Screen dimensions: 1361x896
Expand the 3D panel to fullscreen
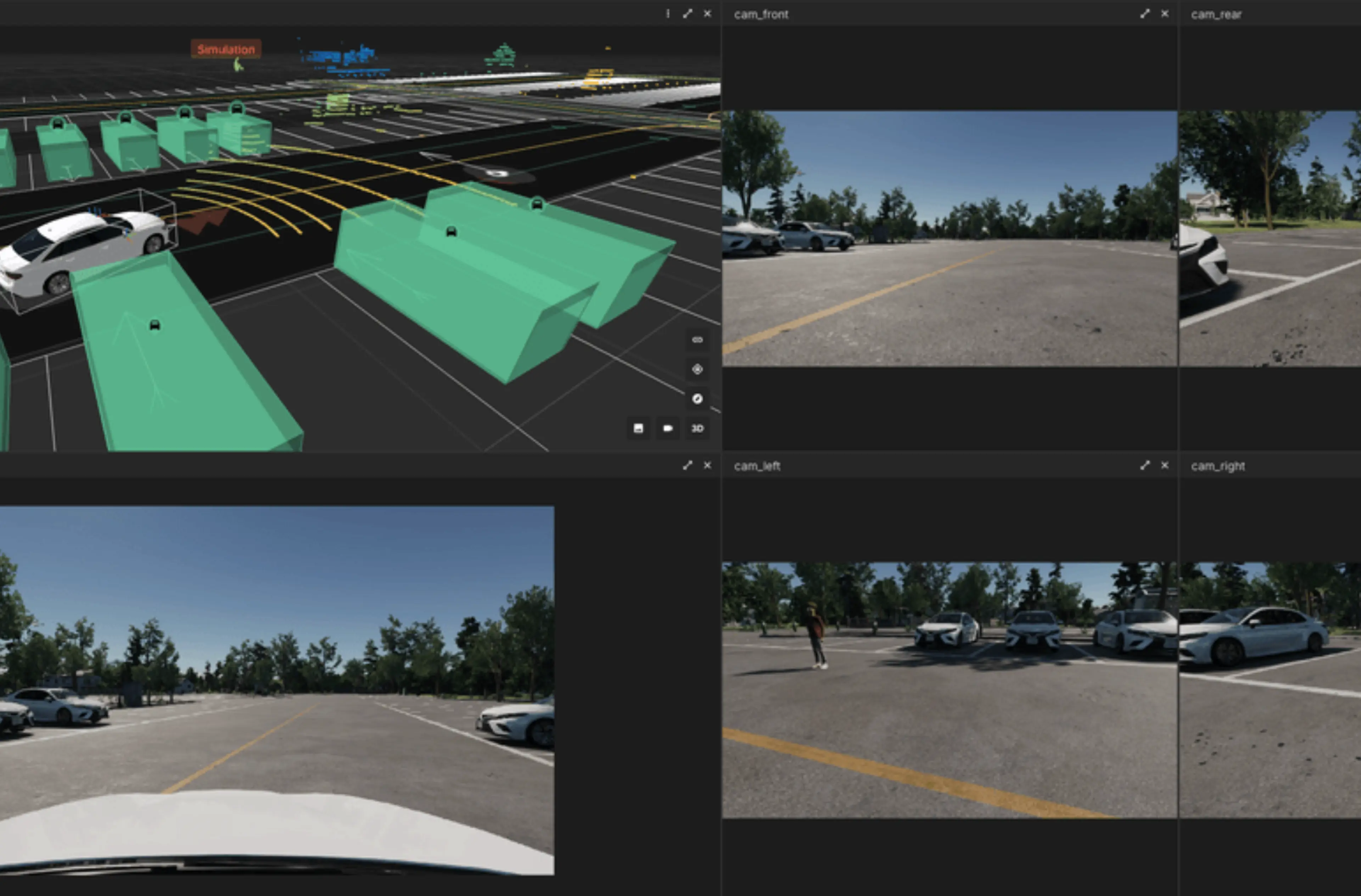click(687, 14)
